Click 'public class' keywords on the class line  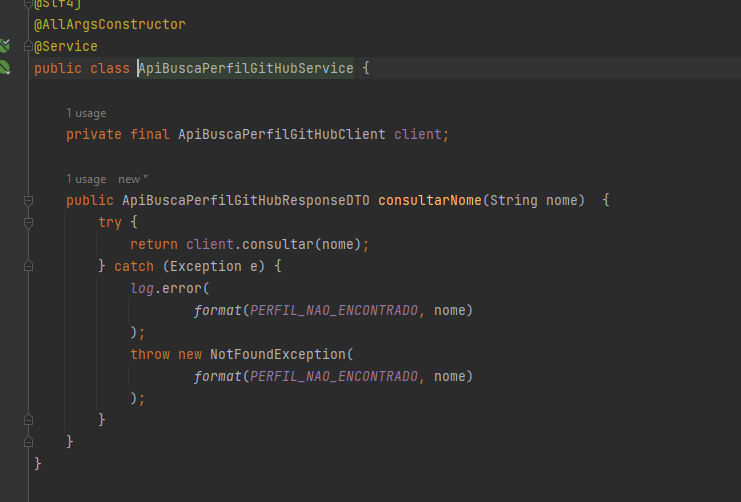[x=82, y=68]
